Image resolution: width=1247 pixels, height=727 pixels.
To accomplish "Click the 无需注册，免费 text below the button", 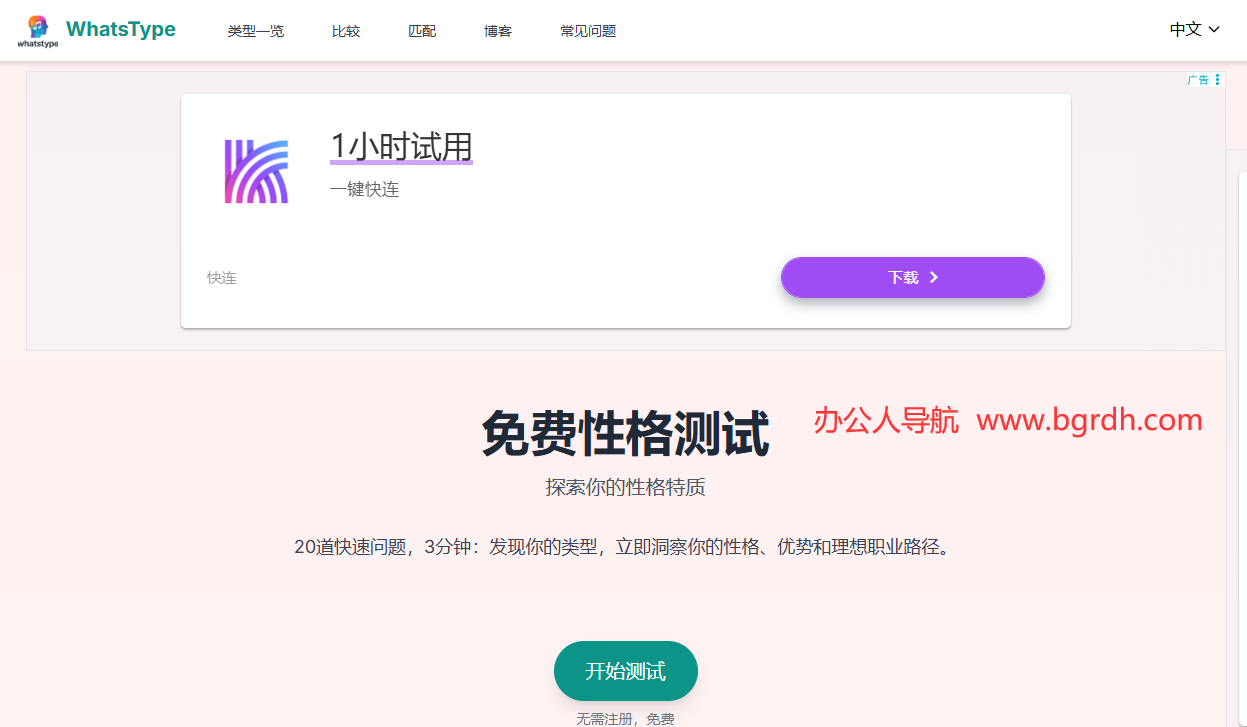I will click(625, 717).
